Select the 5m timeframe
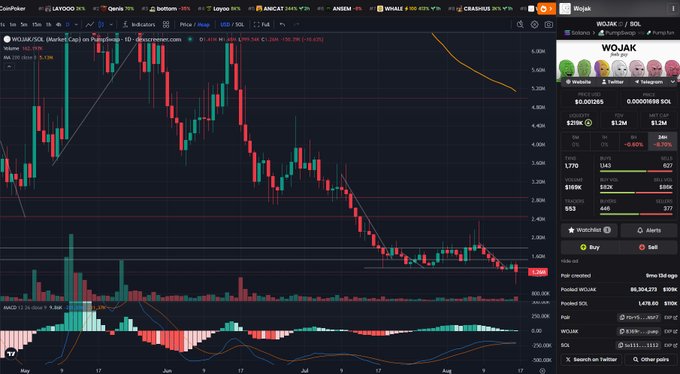The image size is (680, 374). point(24,25)
